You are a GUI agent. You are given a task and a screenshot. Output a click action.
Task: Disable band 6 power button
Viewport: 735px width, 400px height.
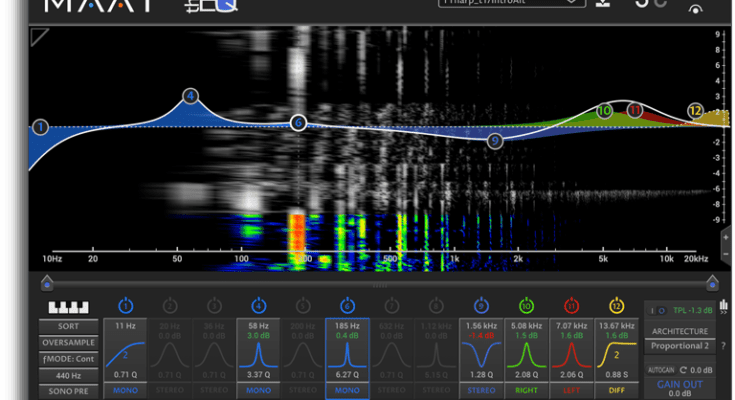pyautogui.click(x=347, y=305)
